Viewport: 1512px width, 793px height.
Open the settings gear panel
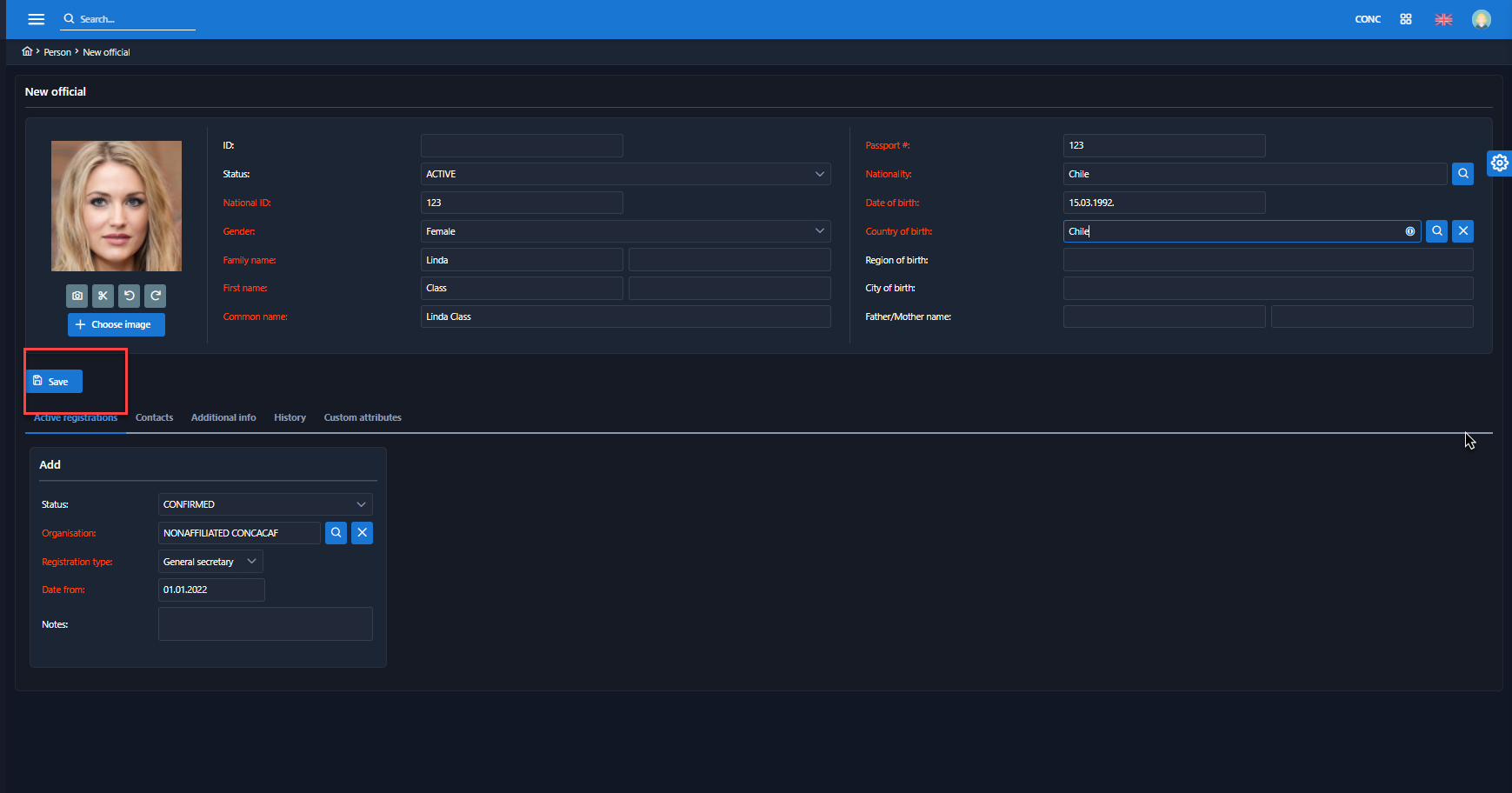tap(1499, 163)
